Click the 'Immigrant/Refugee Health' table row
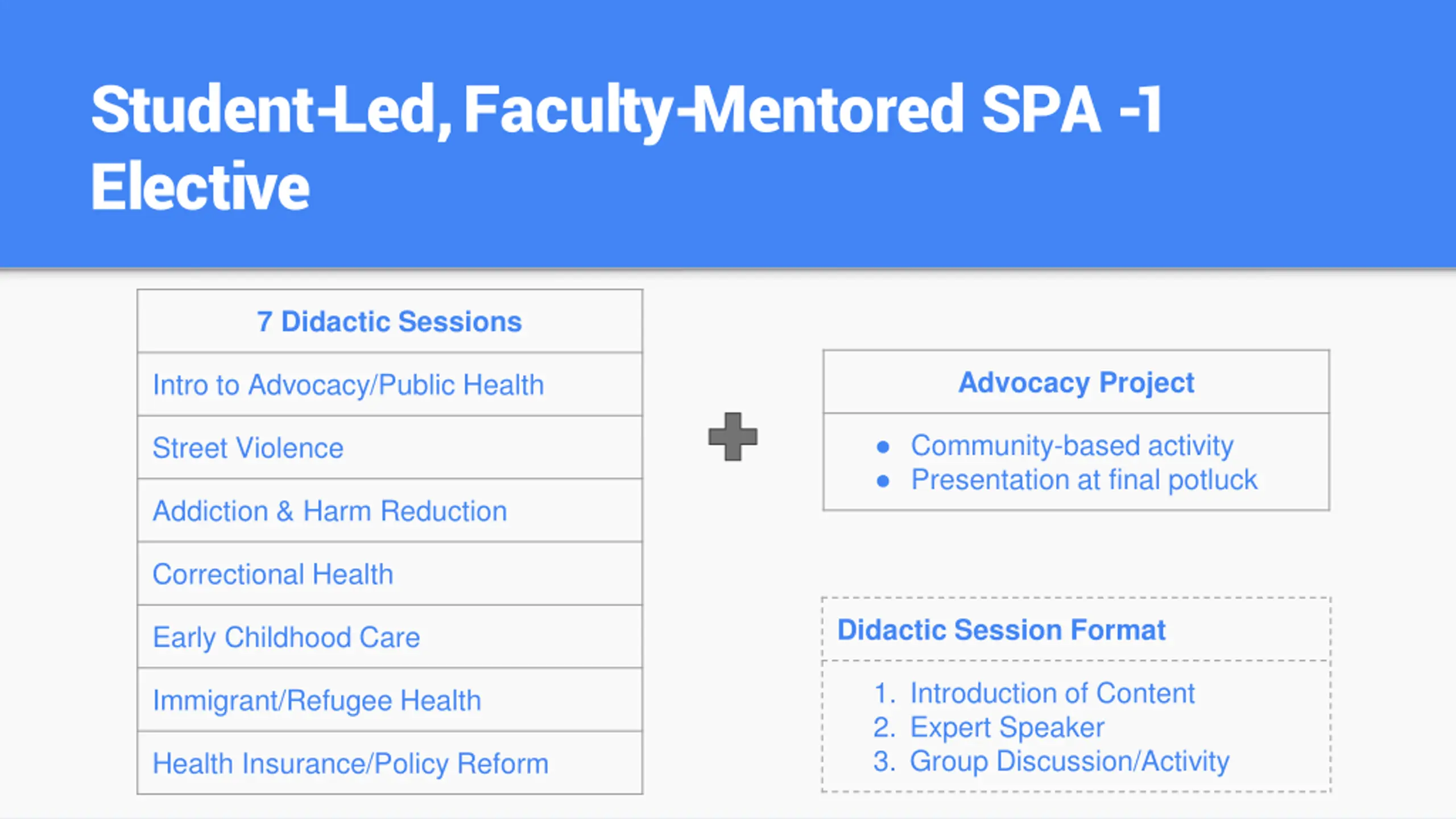This screenshot has height=819, width=1456. coord(390,700)
